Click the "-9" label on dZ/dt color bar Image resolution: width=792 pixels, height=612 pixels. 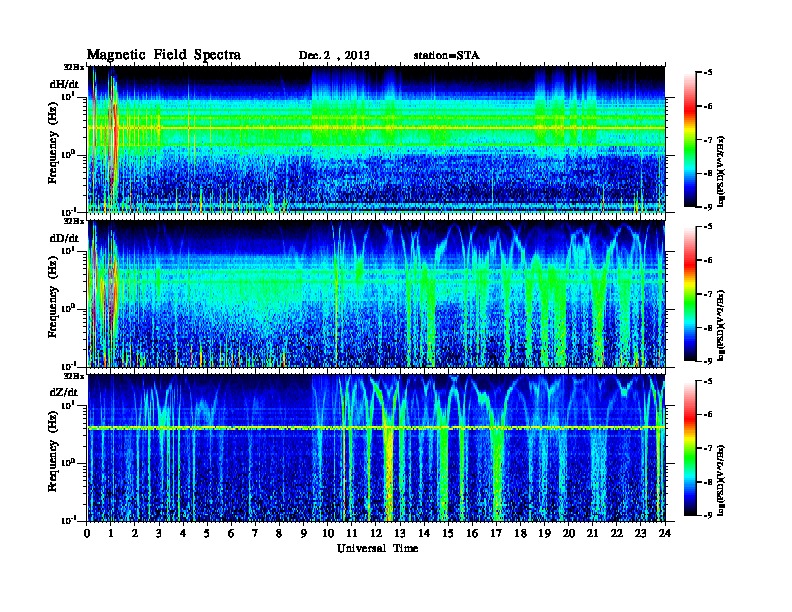click(x=708, y=515)
